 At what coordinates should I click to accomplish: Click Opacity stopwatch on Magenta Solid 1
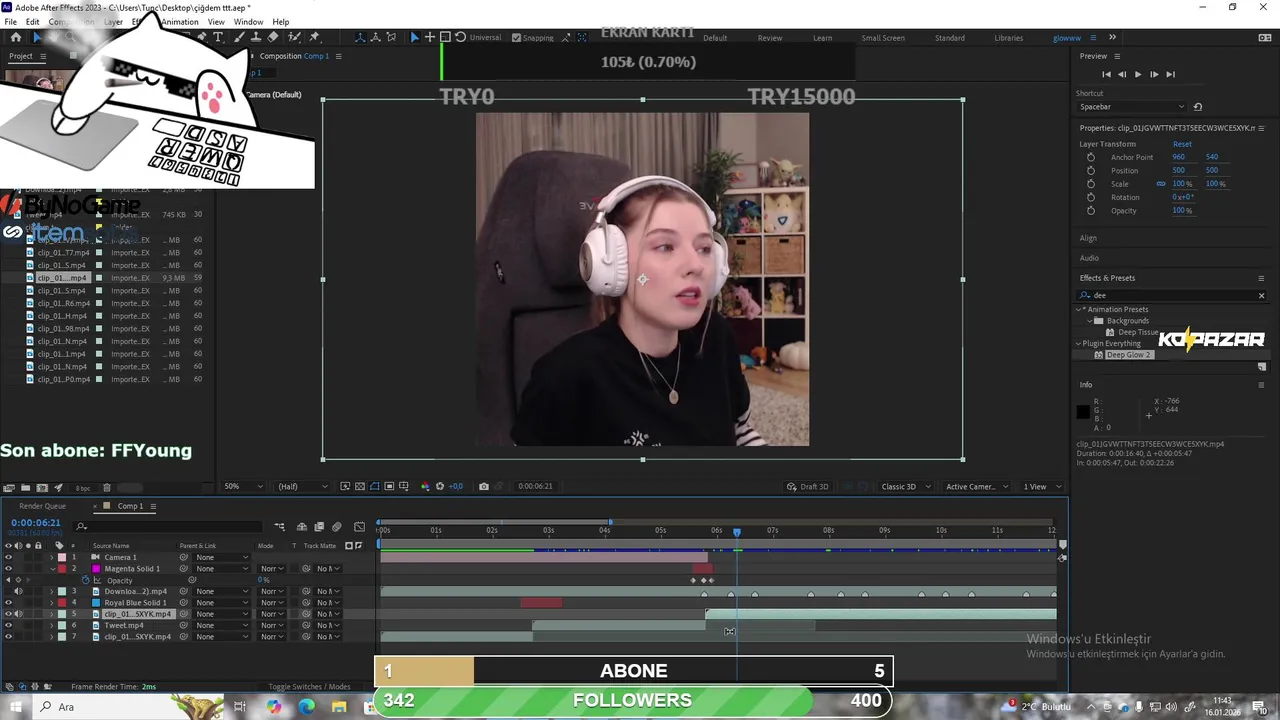point(85,580)
